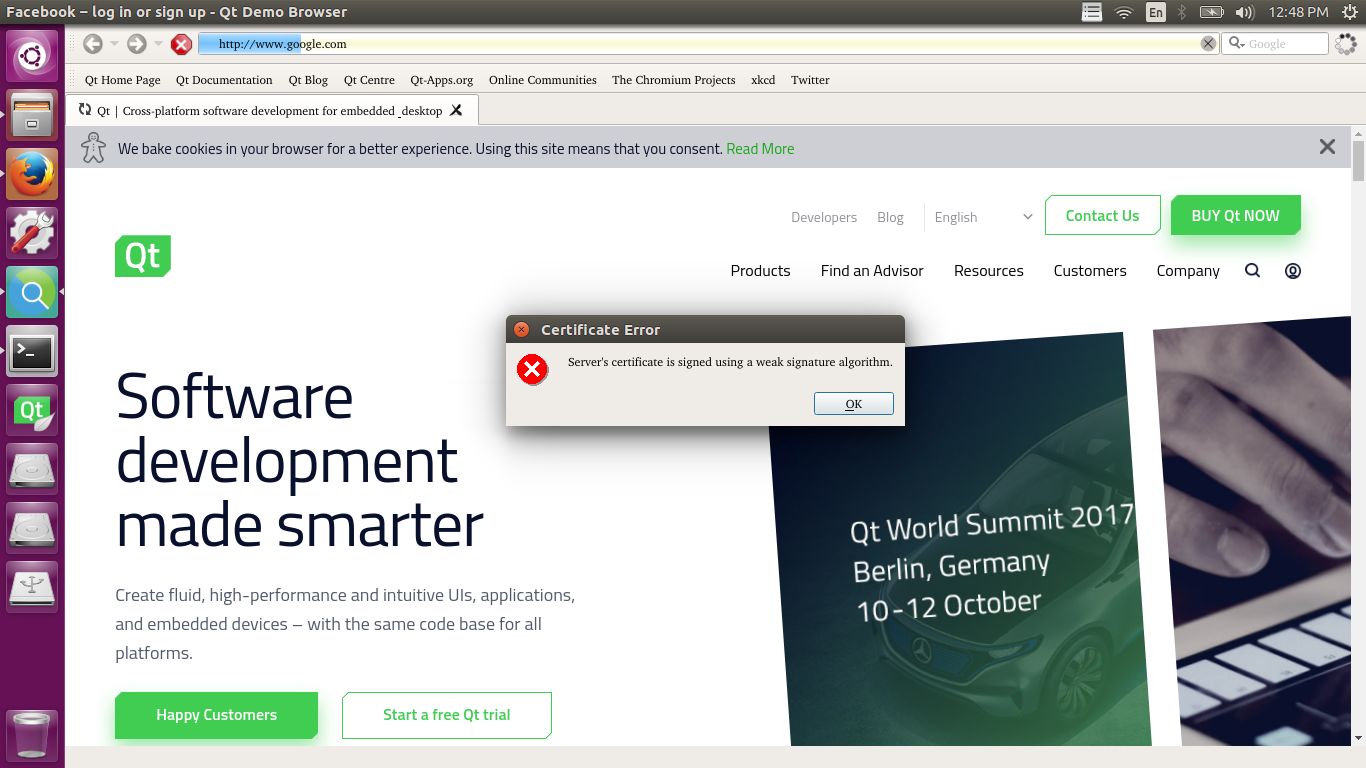Launch Firefox from the Ubuntu dock

[x=33, y=175]
